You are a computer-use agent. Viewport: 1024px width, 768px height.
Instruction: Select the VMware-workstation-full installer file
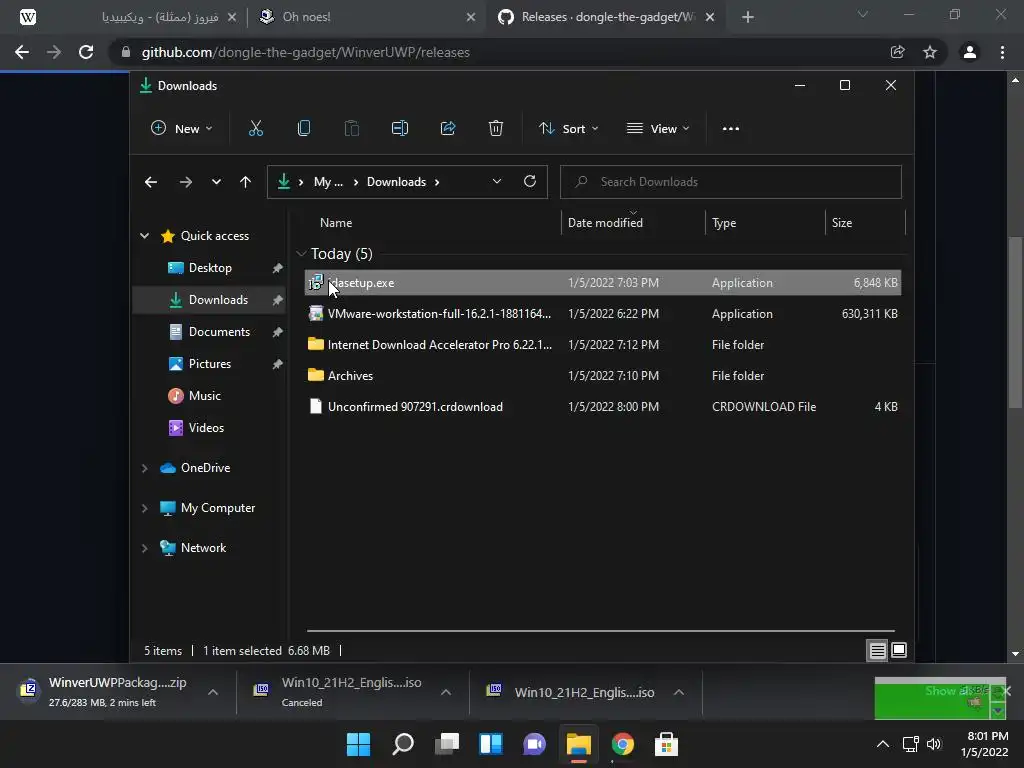tap(603, 314)
